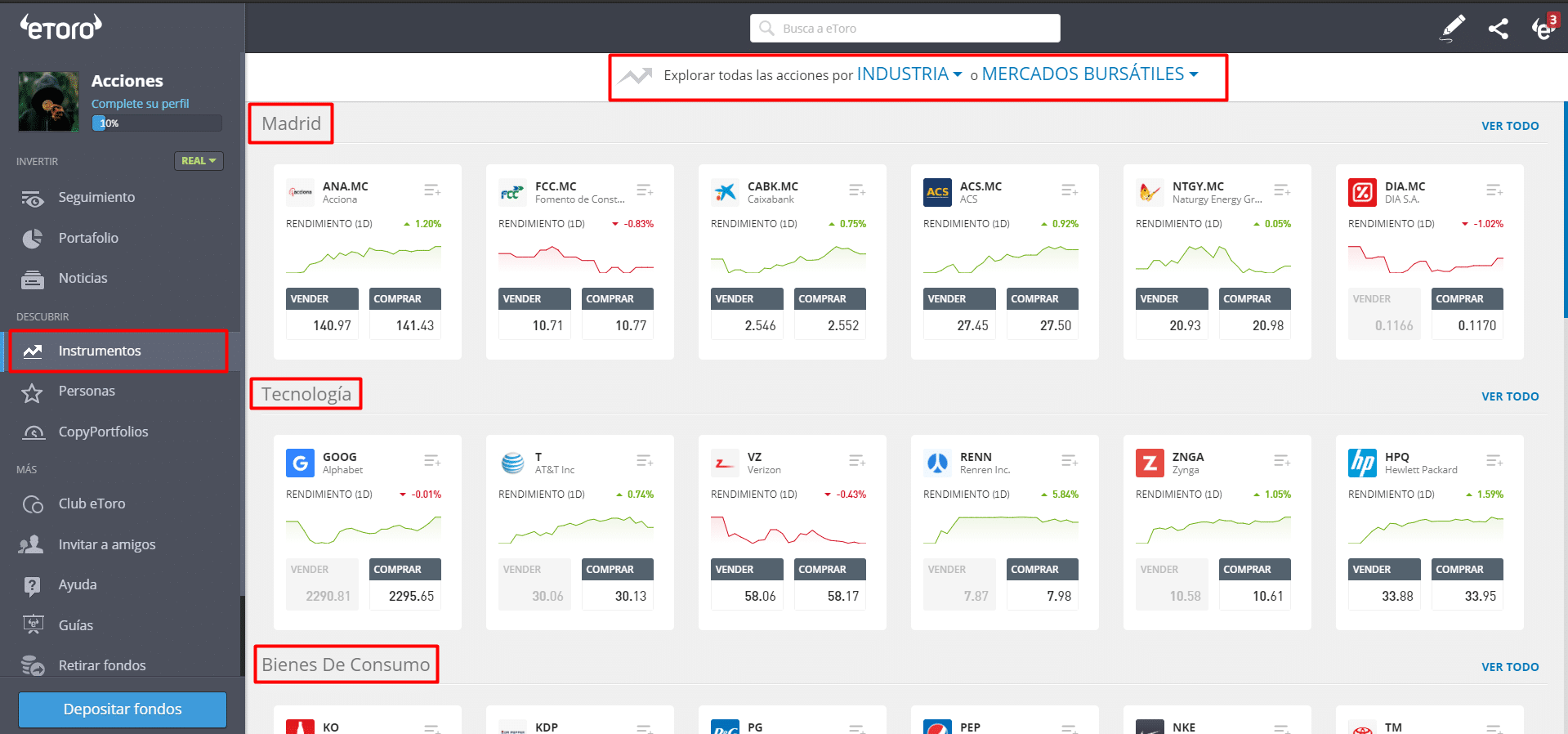Click the page vertical scrollbar
Viewport: 1568px width, 734px height.
(1565, 209)
